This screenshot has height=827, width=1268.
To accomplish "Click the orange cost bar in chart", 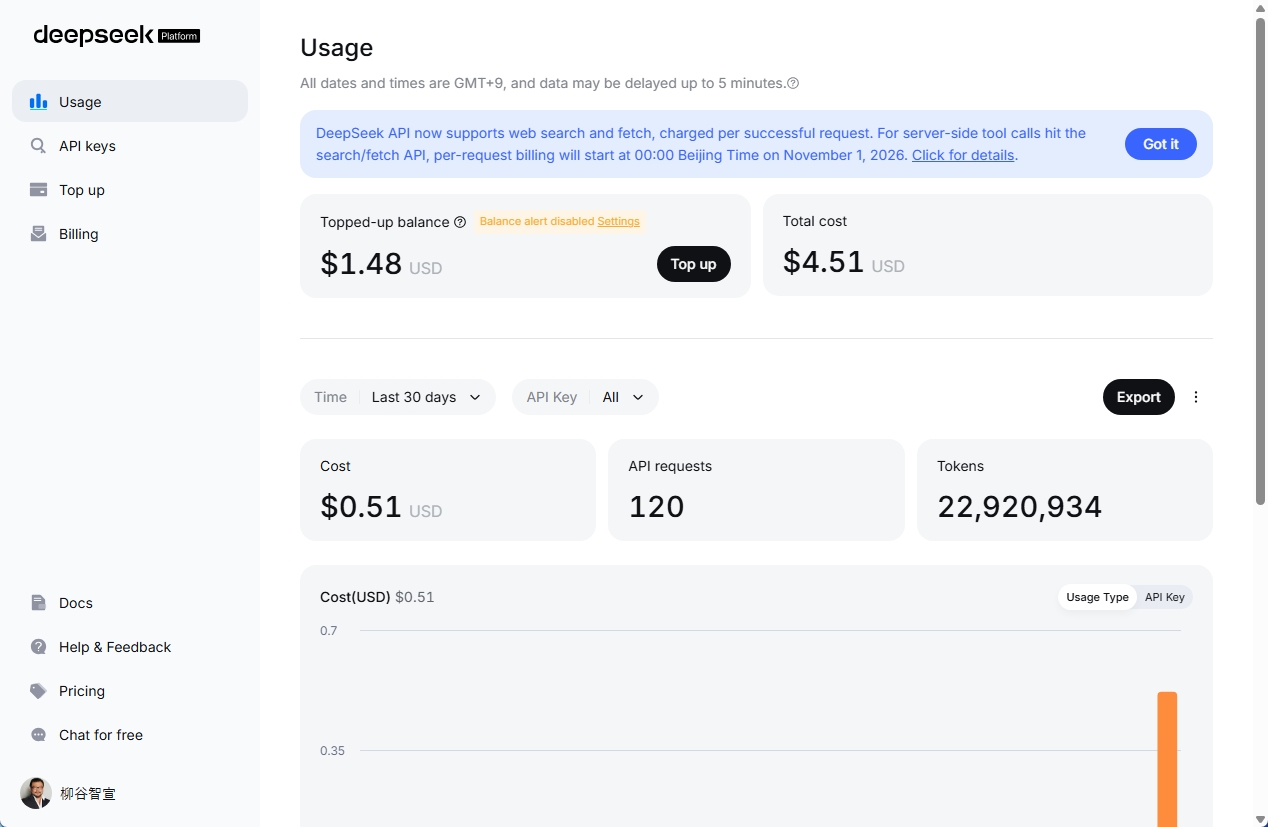I will pyautogui.click(x=1167, y=759).
